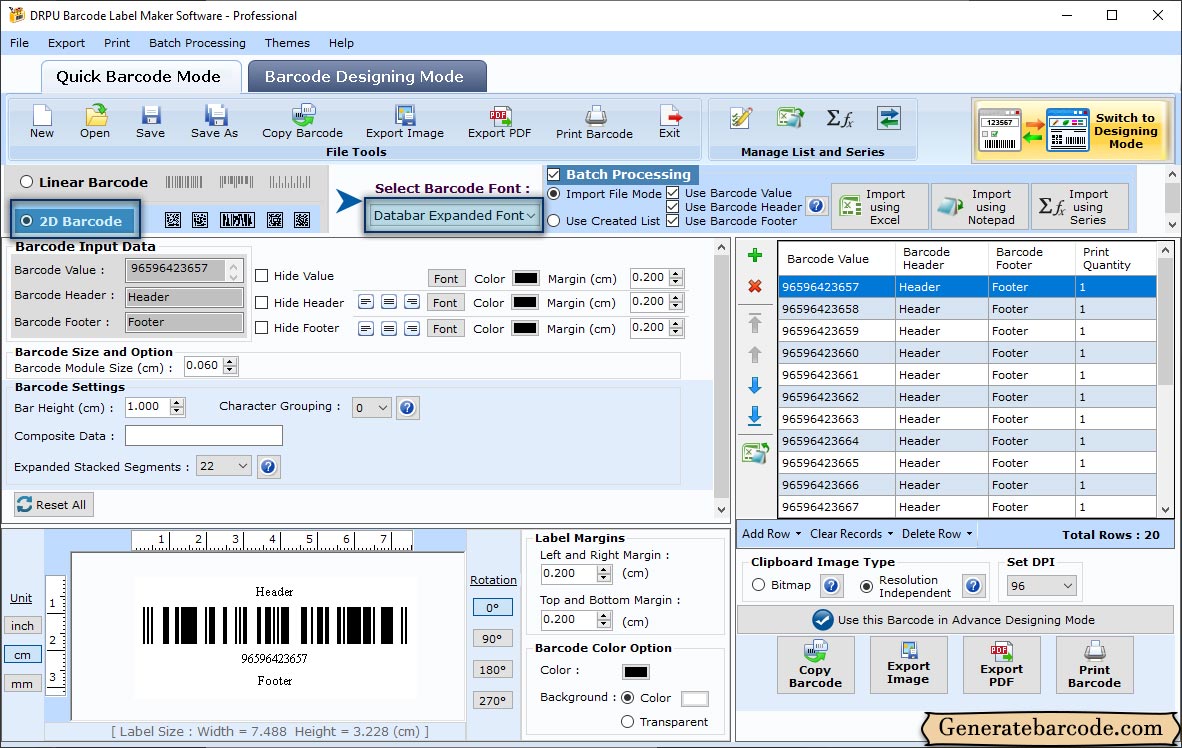The image size is (1182, 748).
Task: Click the white background color swatch
Action: point(694,698)
